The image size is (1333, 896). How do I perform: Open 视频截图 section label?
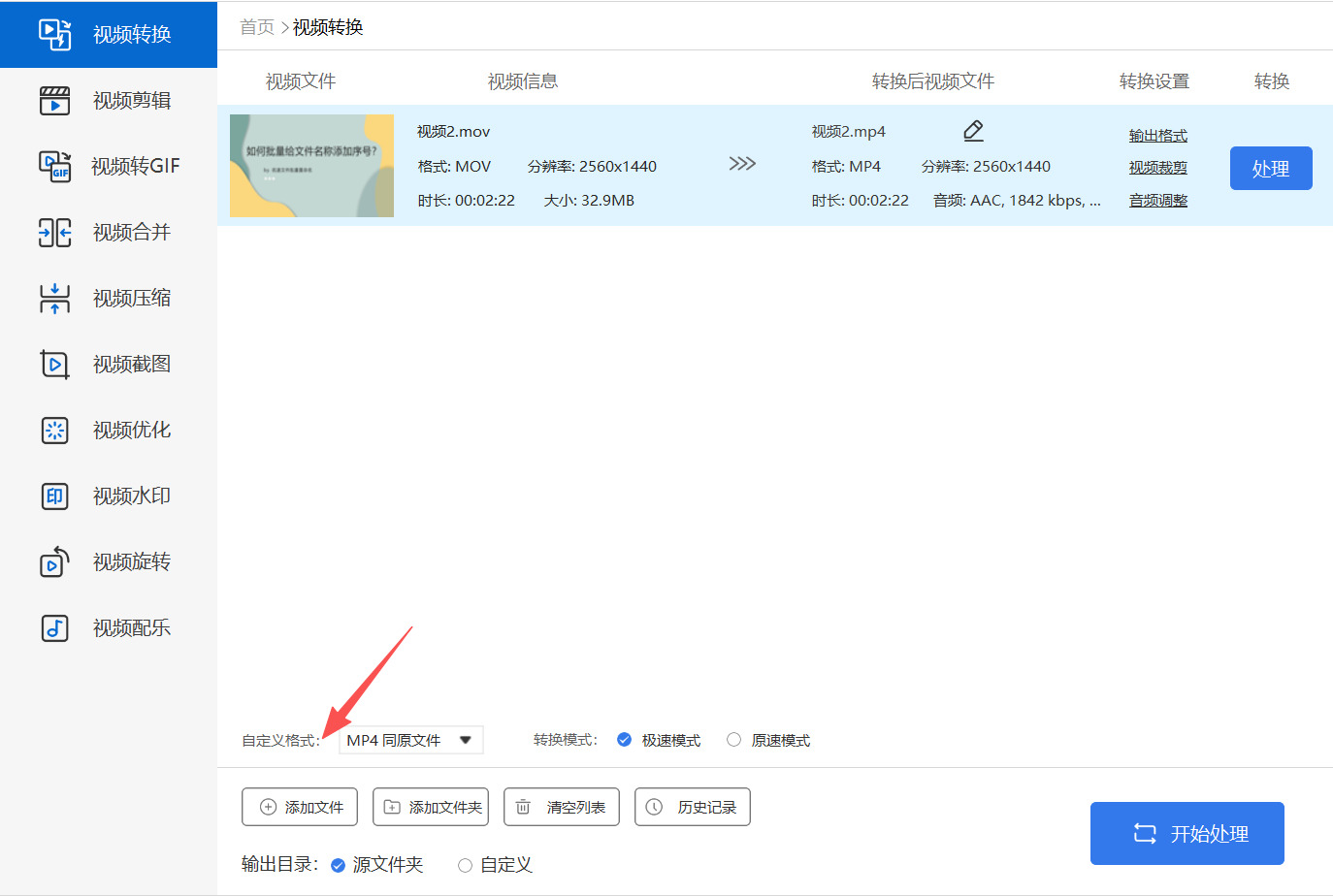click(132, 364)
